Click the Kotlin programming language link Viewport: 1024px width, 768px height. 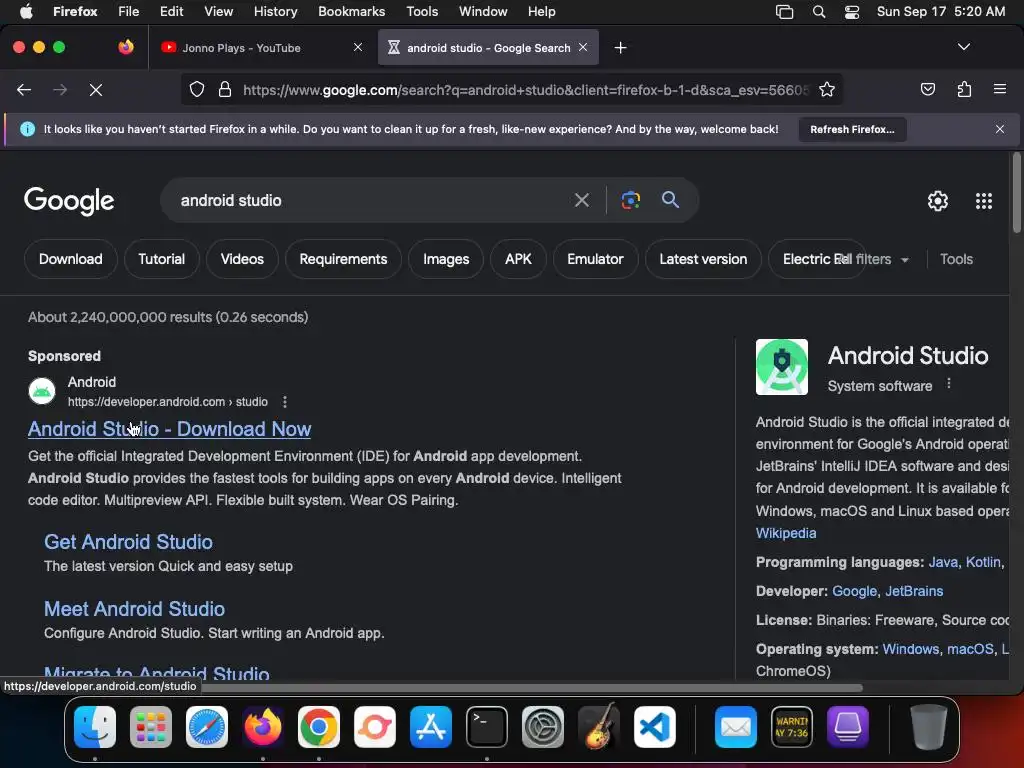click(x=983, y=562)
